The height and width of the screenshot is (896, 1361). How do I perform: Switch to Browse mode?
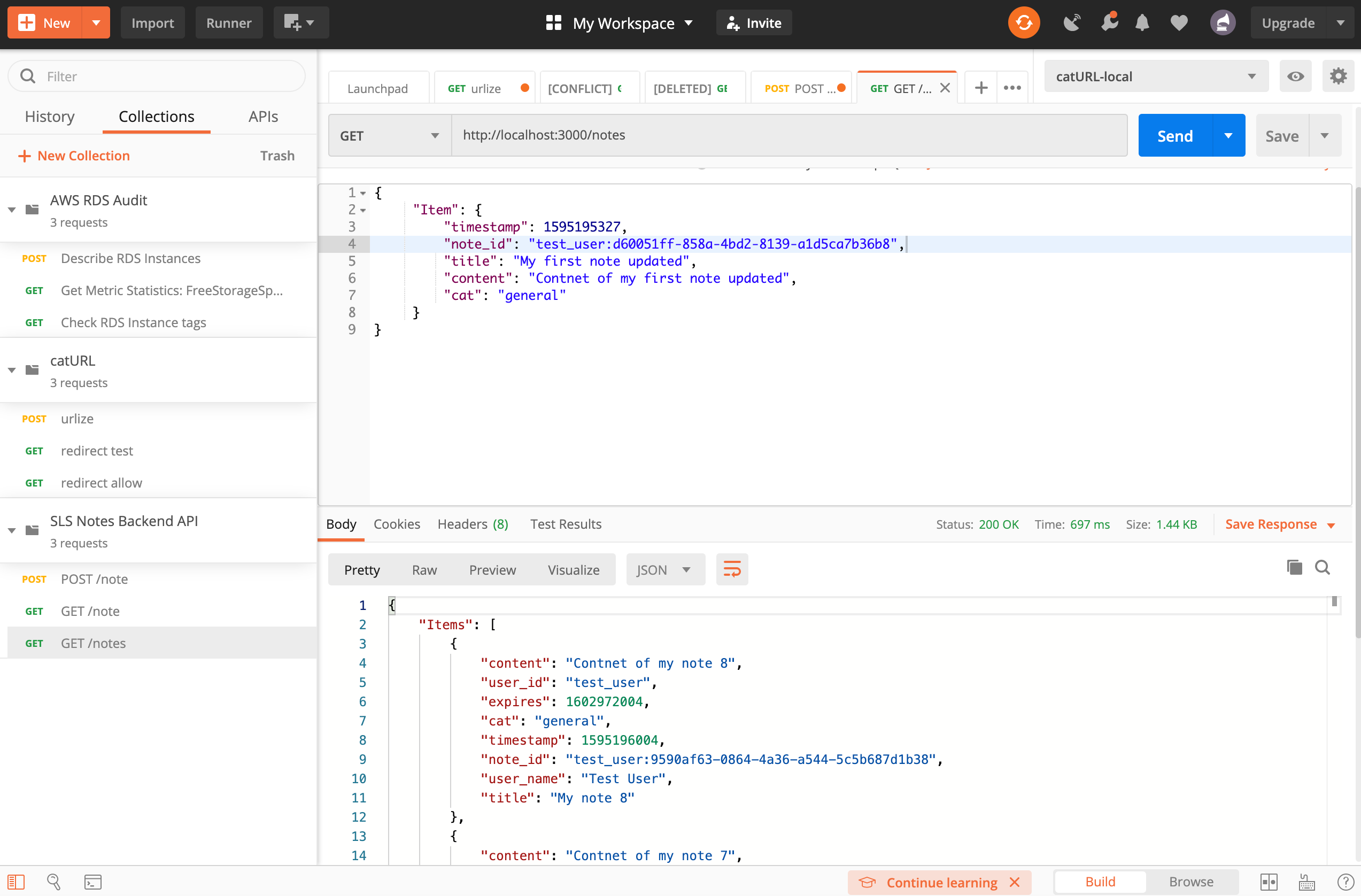pyautogui.click(x=1190, y=882)
